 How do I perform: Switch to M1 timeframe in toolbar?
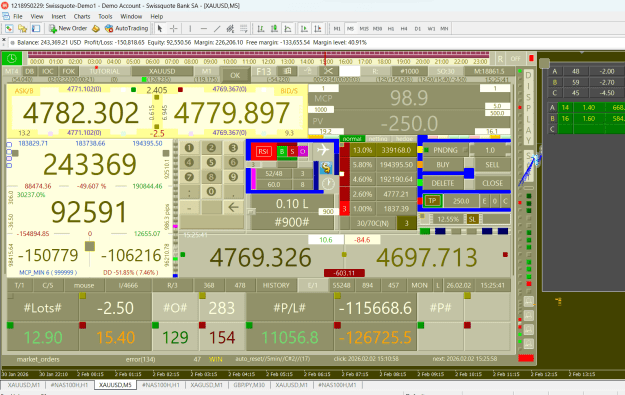point(337,29)
